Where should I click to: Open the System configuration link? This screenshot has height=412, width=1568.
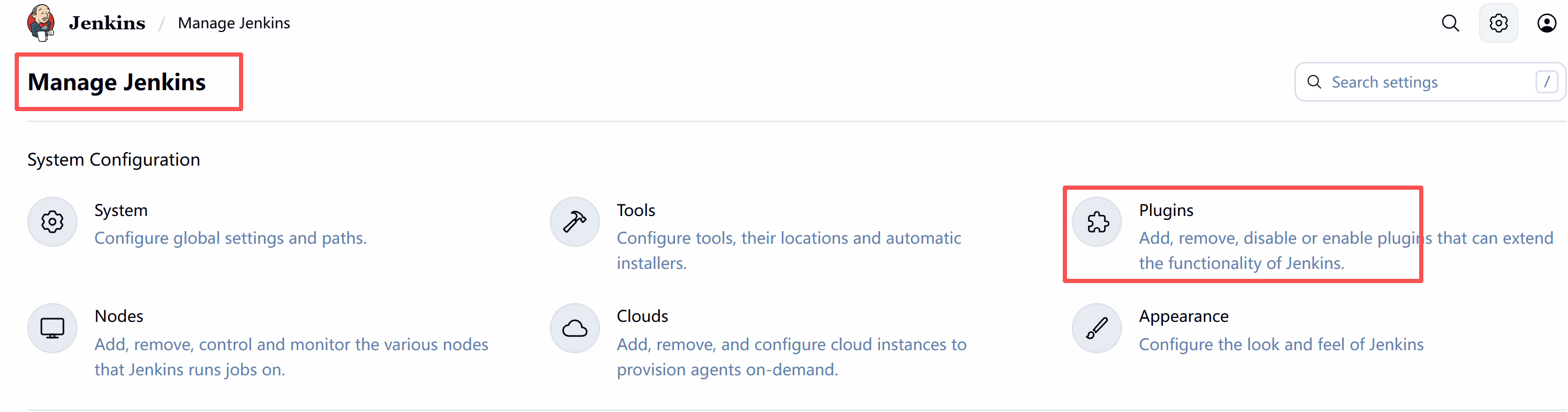point(121,210)
